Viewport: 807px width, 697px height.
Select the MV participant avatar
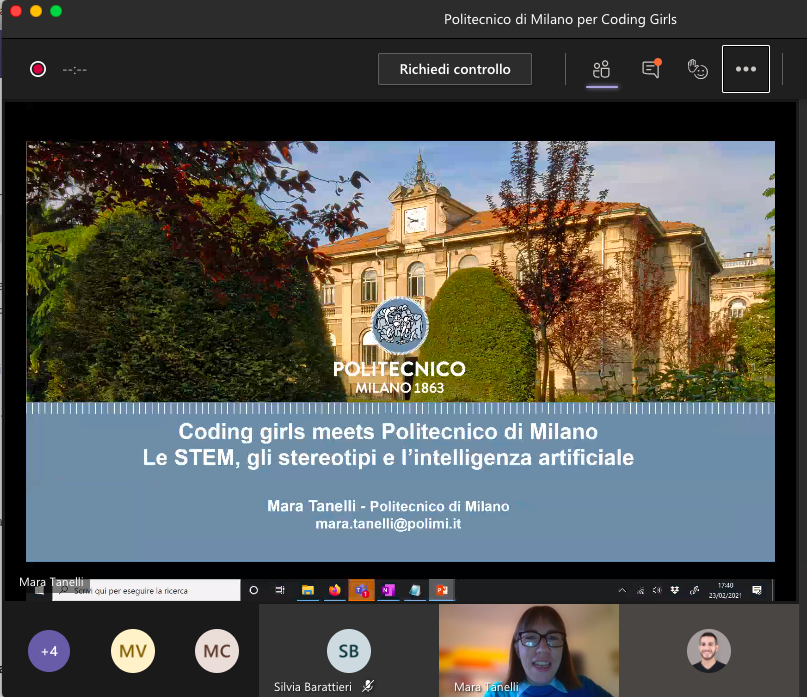[133, 651]
